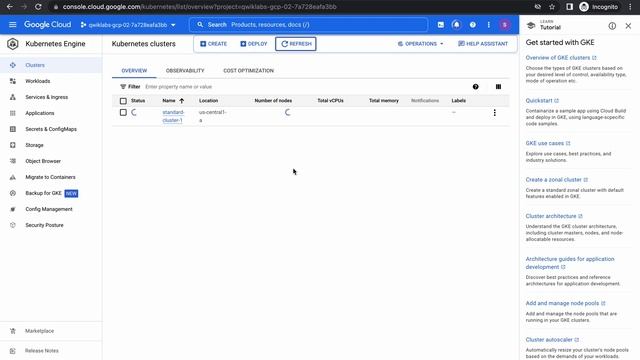
Task: Open Applications in the sidebar
Action: (40, 113)
